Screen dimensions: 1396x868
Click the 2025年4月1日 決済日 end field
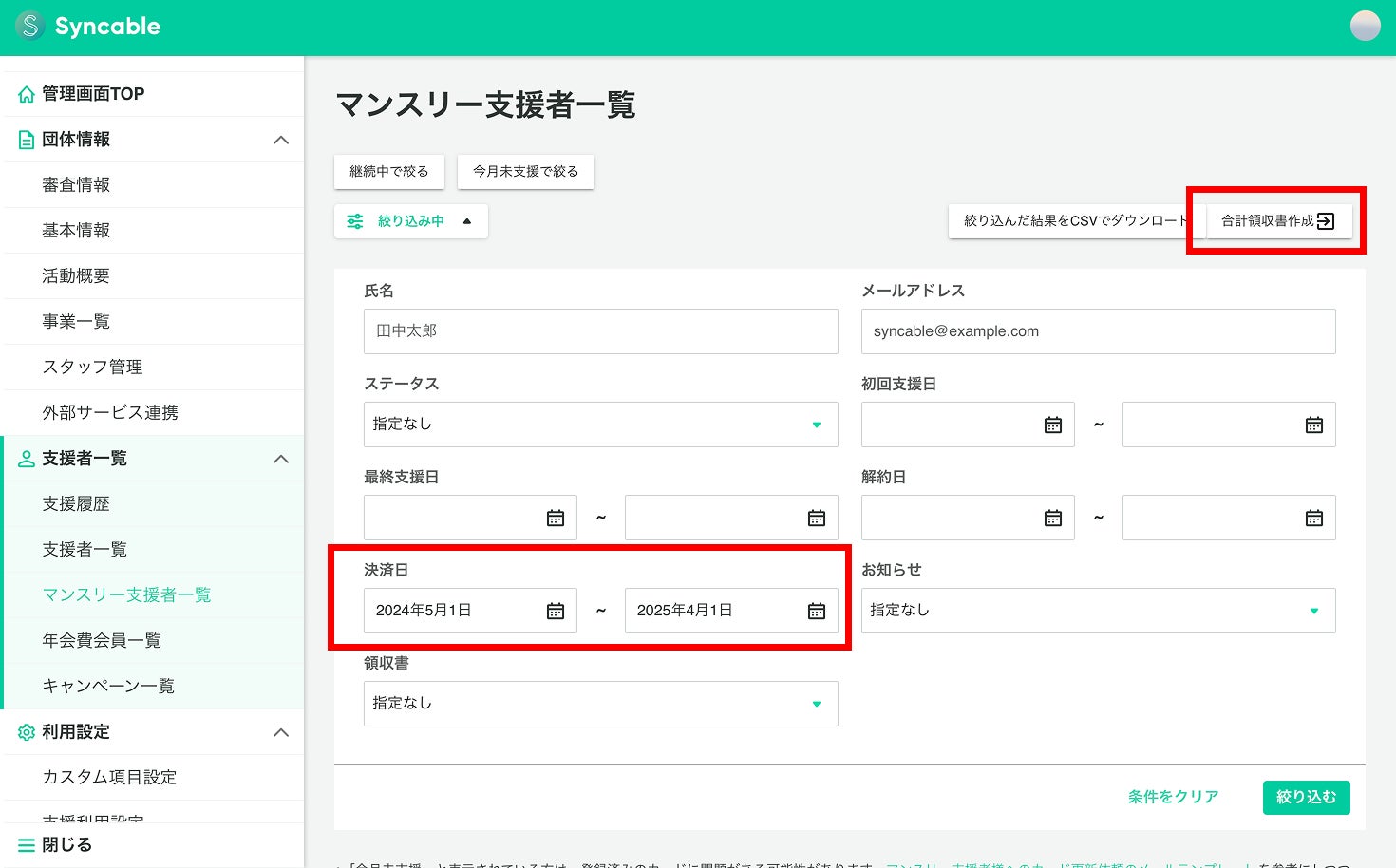(x=731, y=611)
